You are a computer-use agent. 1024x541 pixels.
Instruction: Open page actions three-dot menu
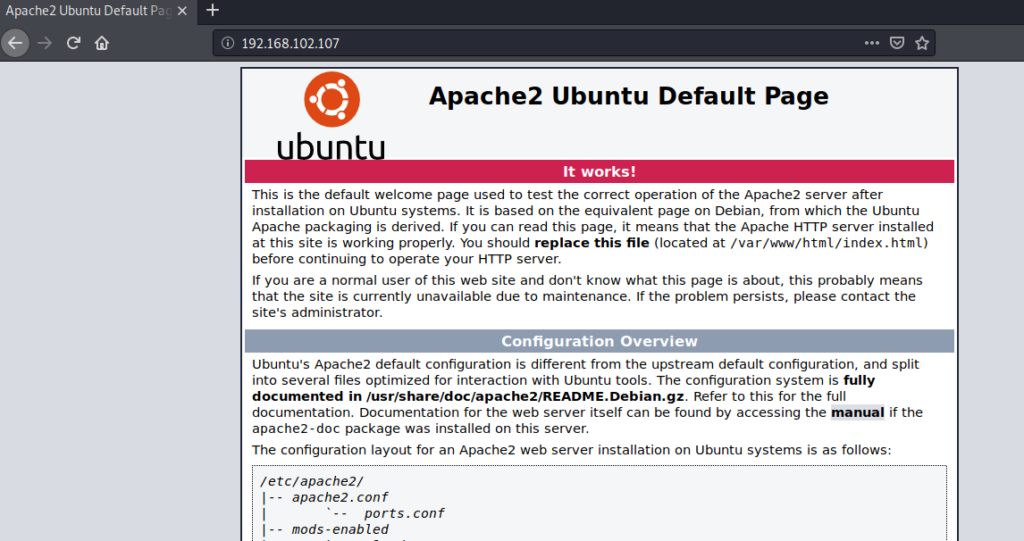tap(872, 43)
